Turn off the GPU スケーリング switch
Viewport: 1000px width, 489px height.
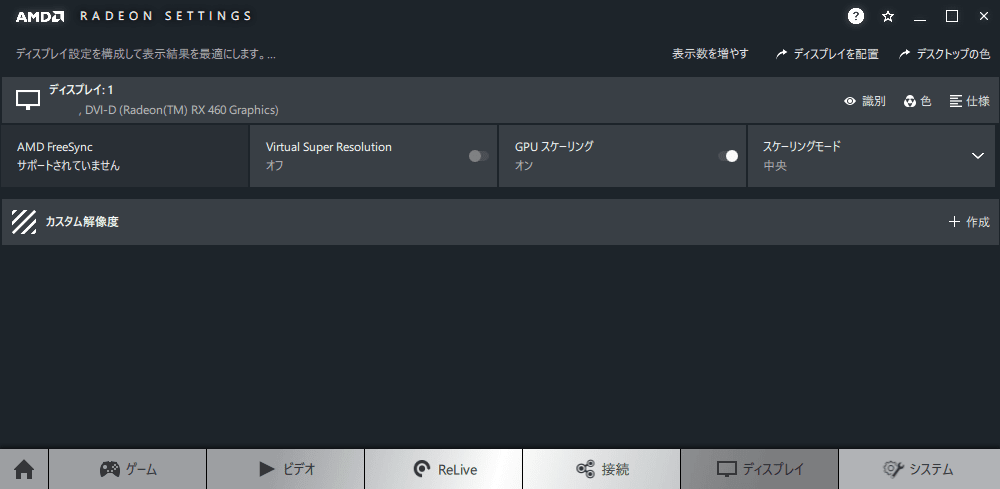(x=728, y=156)
